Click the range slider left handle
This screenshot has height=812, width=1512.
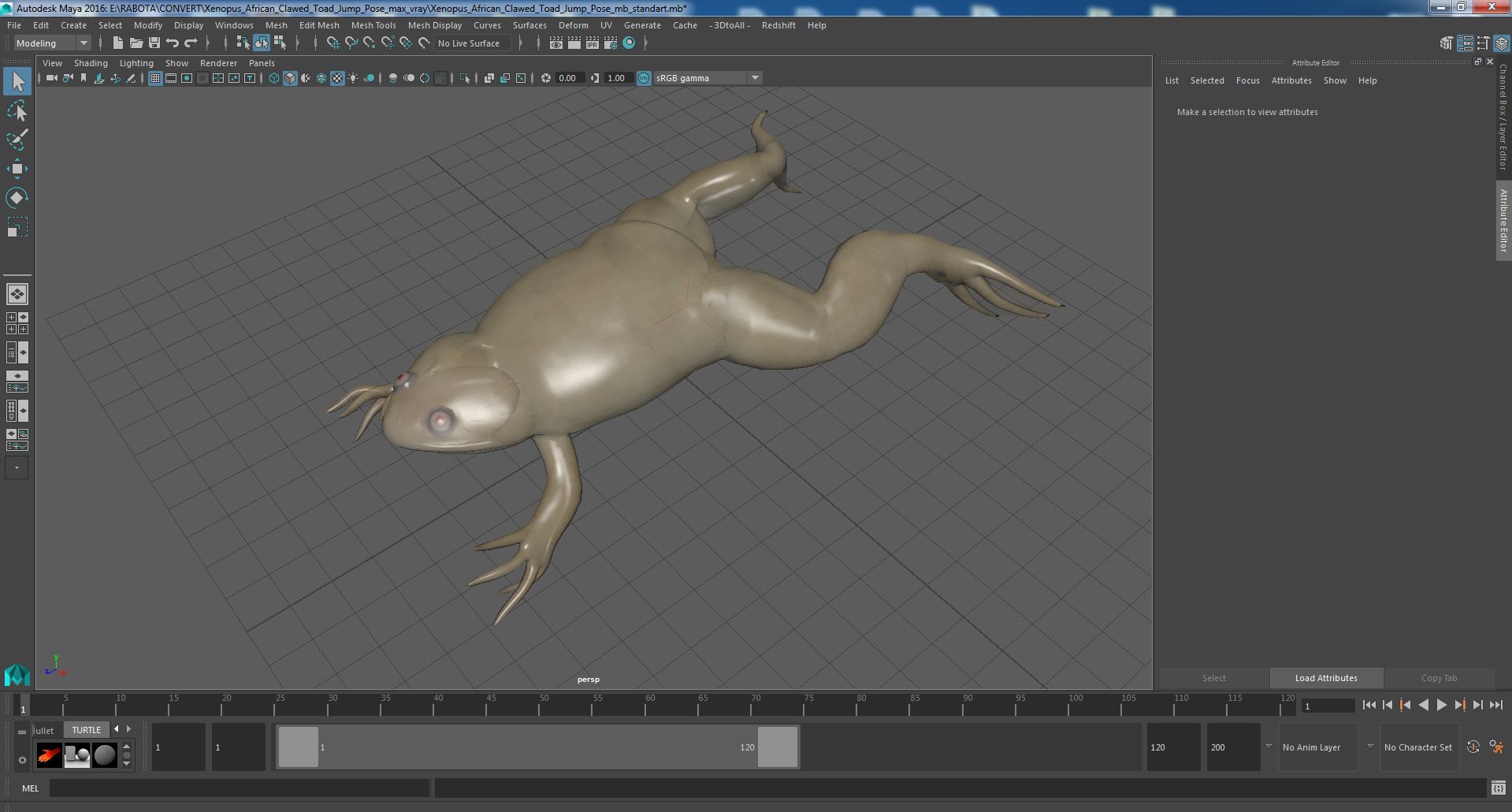point(299,747)
